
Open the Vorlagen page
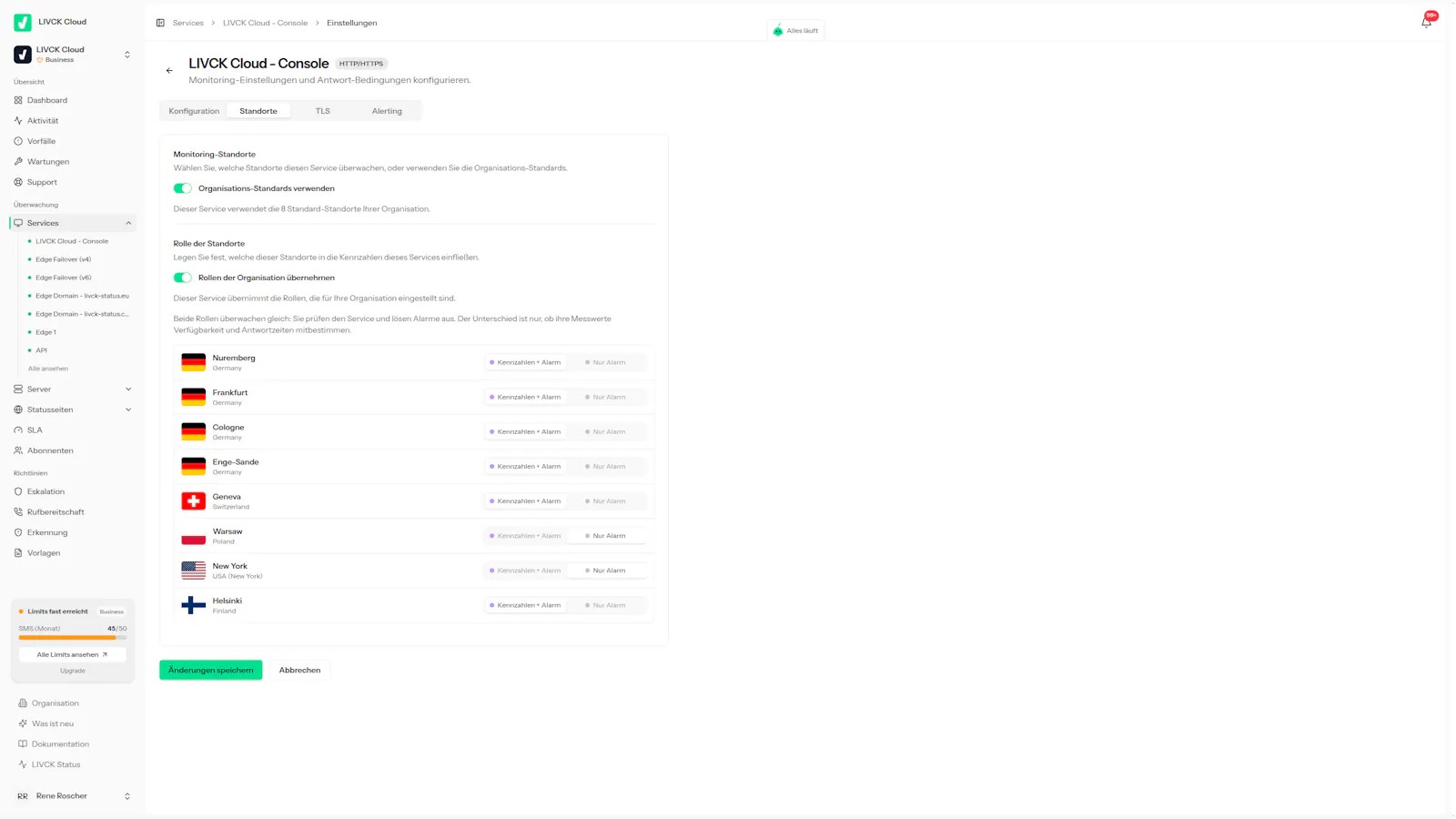coord(73,552)
